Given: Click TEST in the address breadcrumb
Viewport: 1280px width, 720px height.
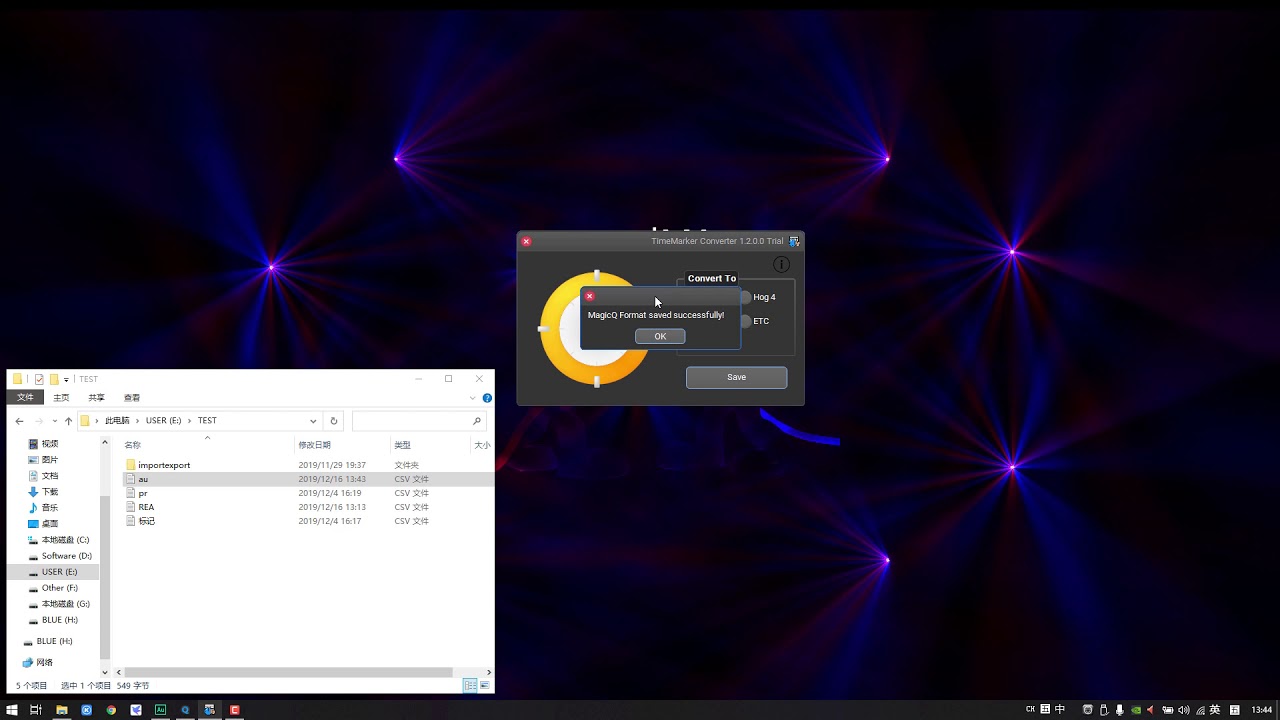Looking at the screenshot, I should [x=207, y=421].
